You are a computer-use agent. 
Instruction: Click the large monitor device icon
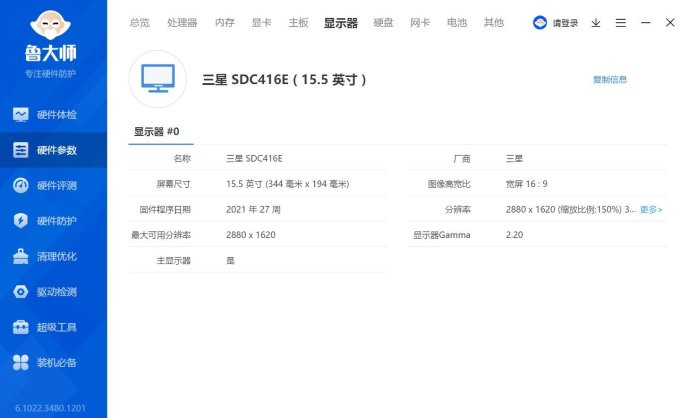pos(158,79)
